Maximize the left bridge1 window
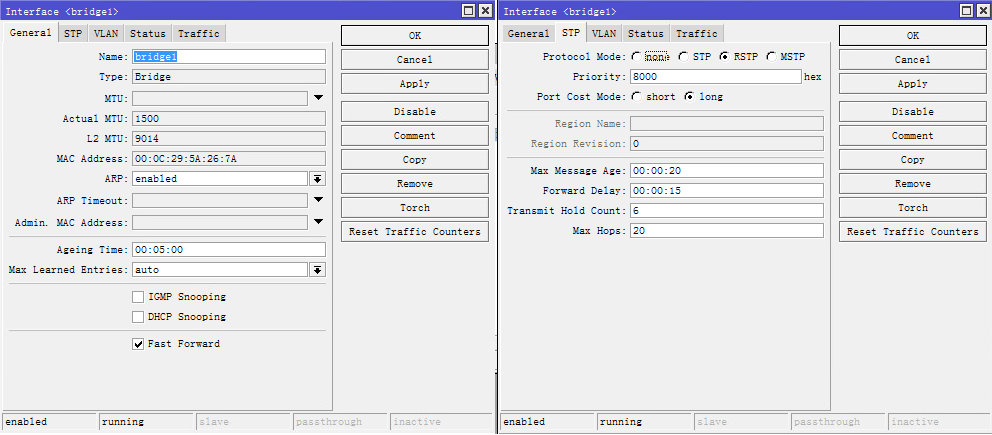The image size is (992, 435). pos(469,10)
